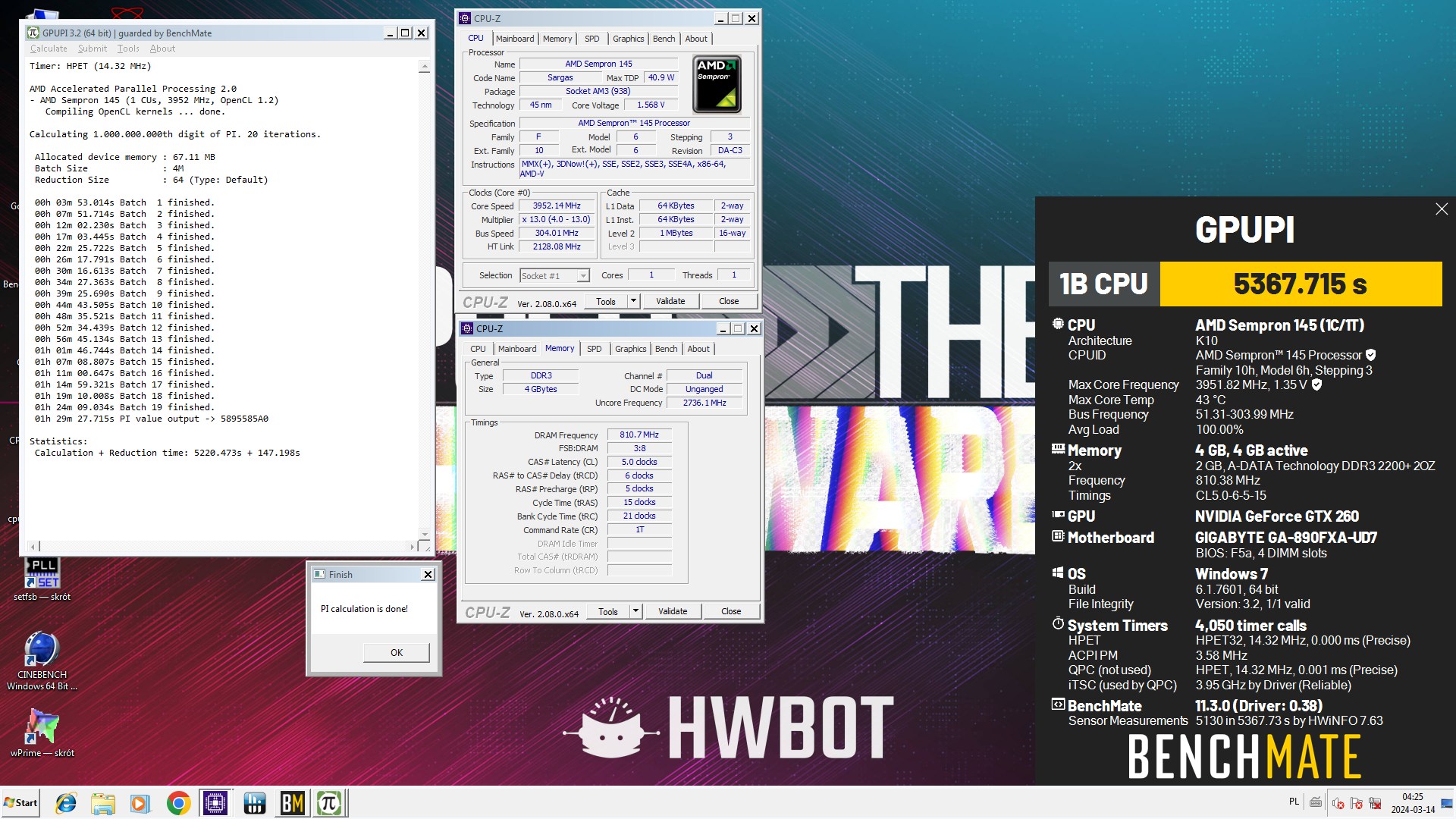
Task: Switch to Bench tab in top CPU-Z
Action: point(664,39)
